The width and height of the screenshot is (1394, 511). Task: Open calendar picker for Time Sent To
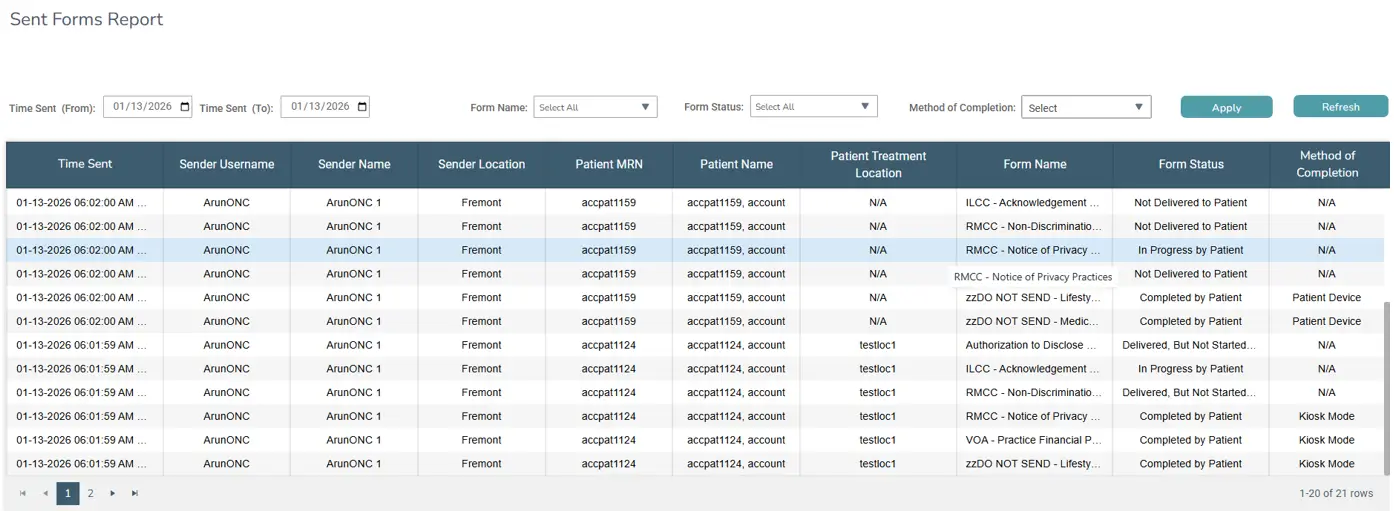click(x=362, y=107)
